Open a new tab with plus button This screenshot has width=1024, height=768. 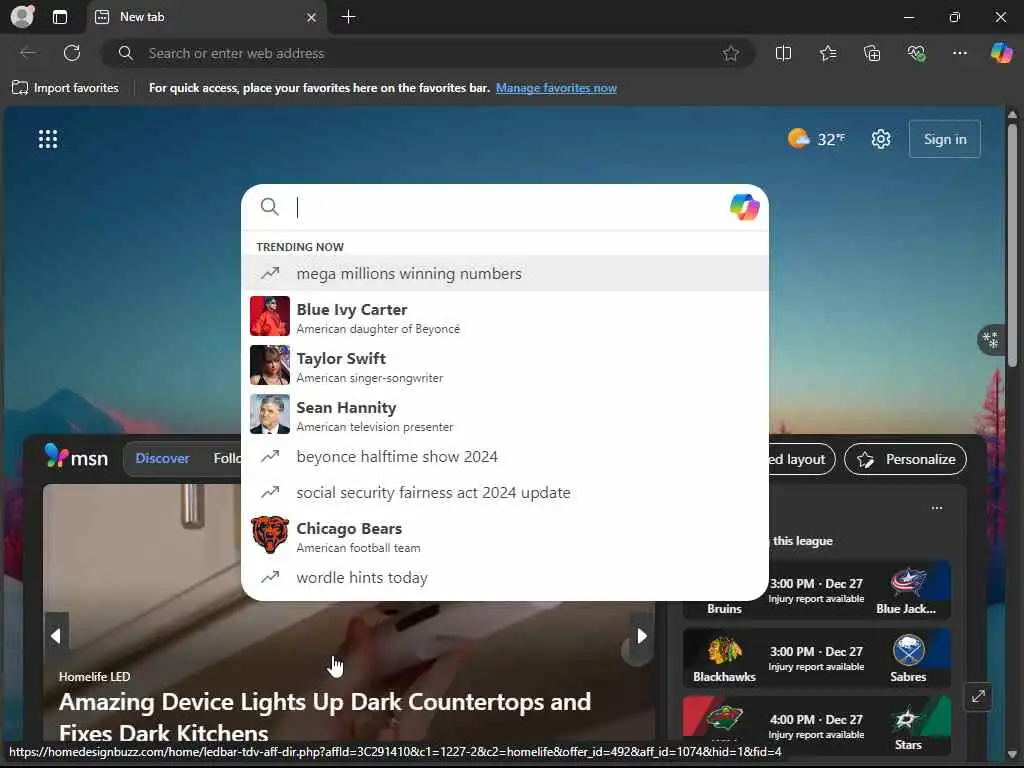(349, 17)
